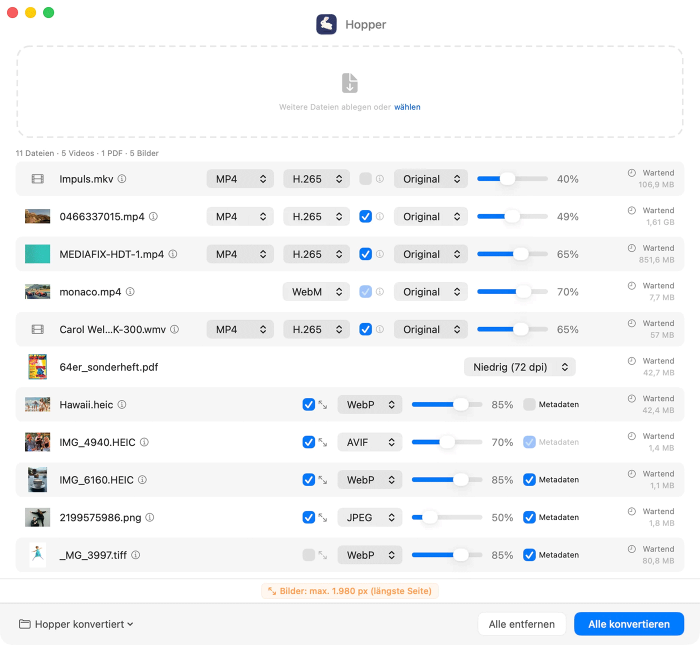This screenshot has height=645, width=700.
Task: Click the clock status icon for _MG_3997.tiff
Action: [x=632, y=549]
